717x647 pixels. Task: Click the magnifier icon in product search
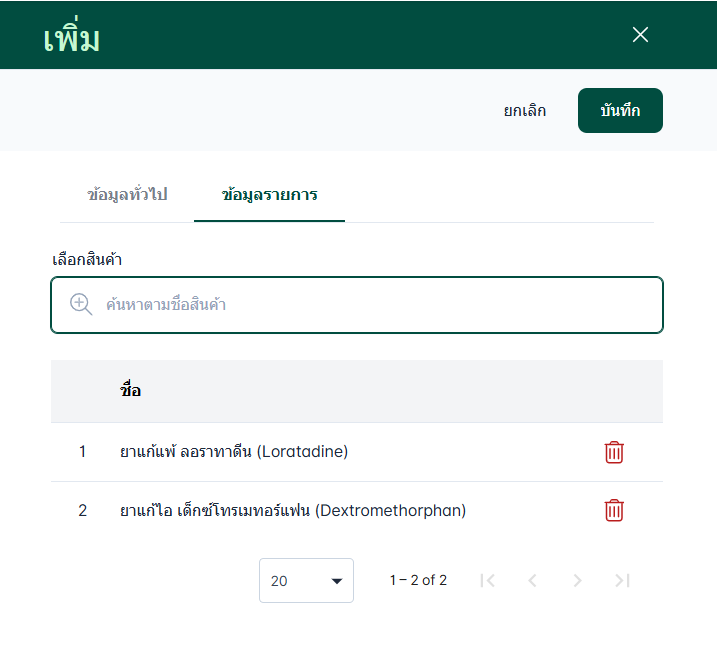click(x=81, y=304)
